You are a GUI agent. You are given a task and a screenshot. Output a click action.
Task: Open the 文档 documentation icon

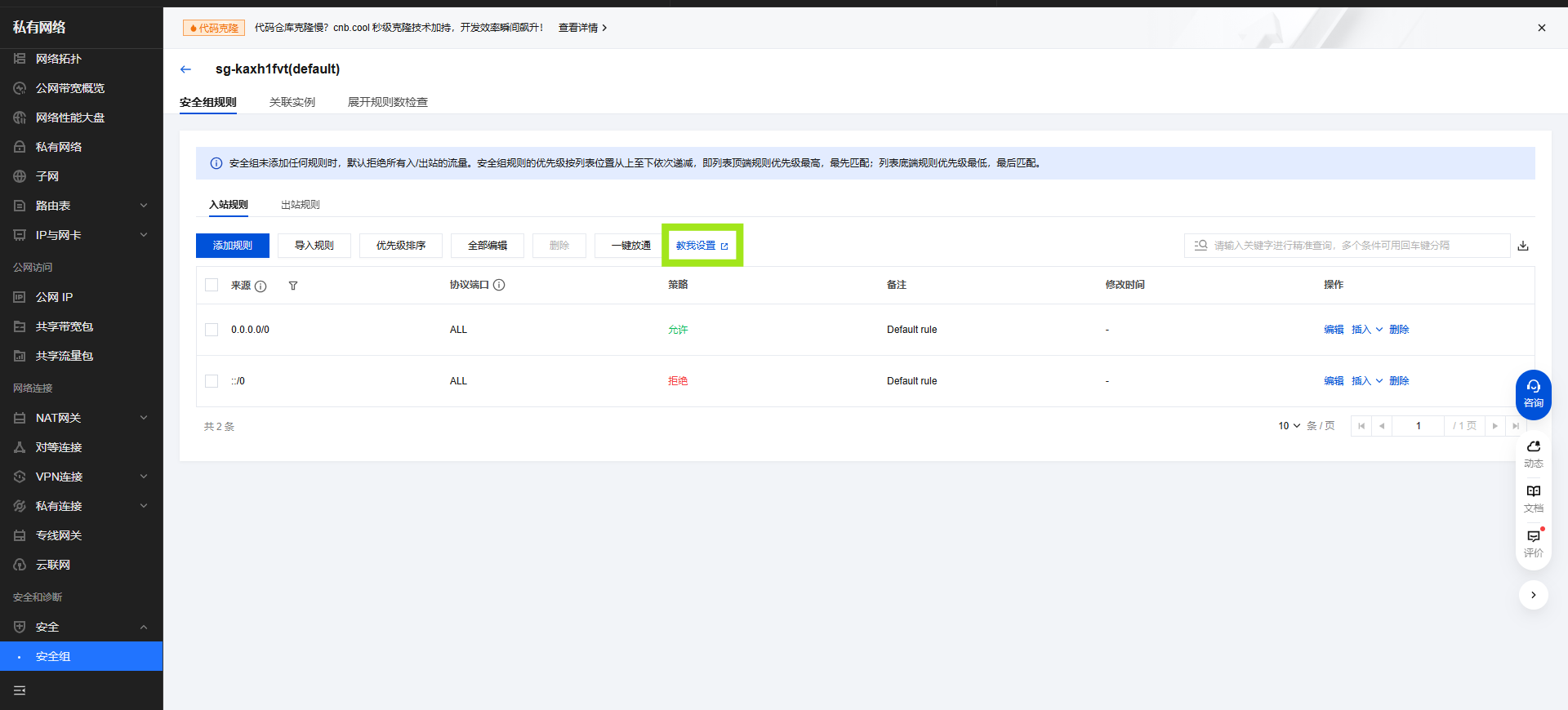(x=1533, y=499)
